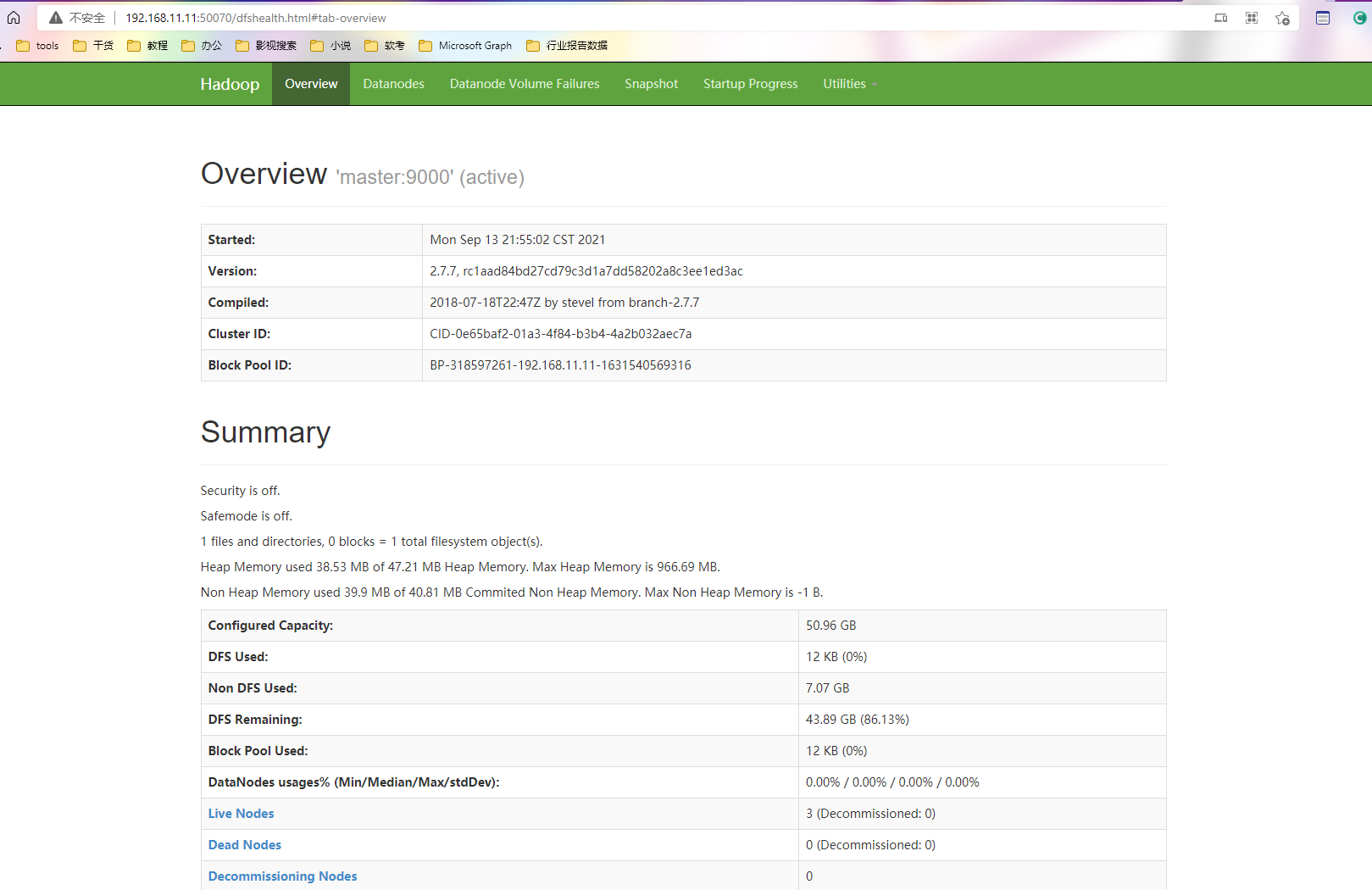1372x890 pixels.
Task: Click the Hadoop brand link
Action: click(x=230, y=84)
